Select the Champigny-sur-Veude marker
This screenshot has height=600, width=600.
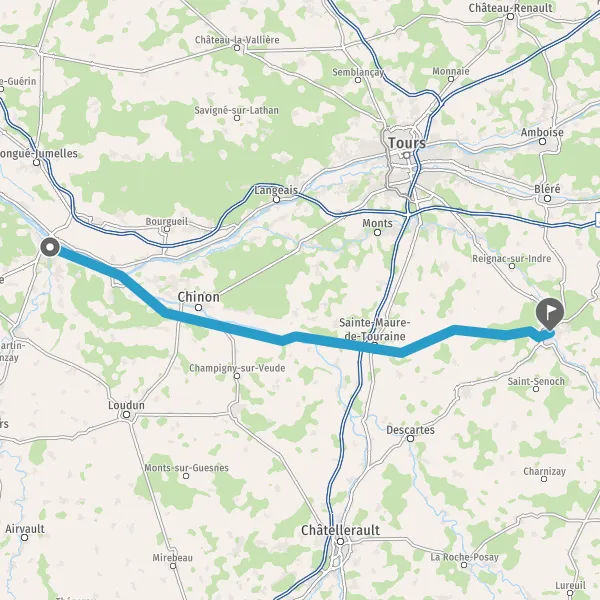click(x=237, y=376)
